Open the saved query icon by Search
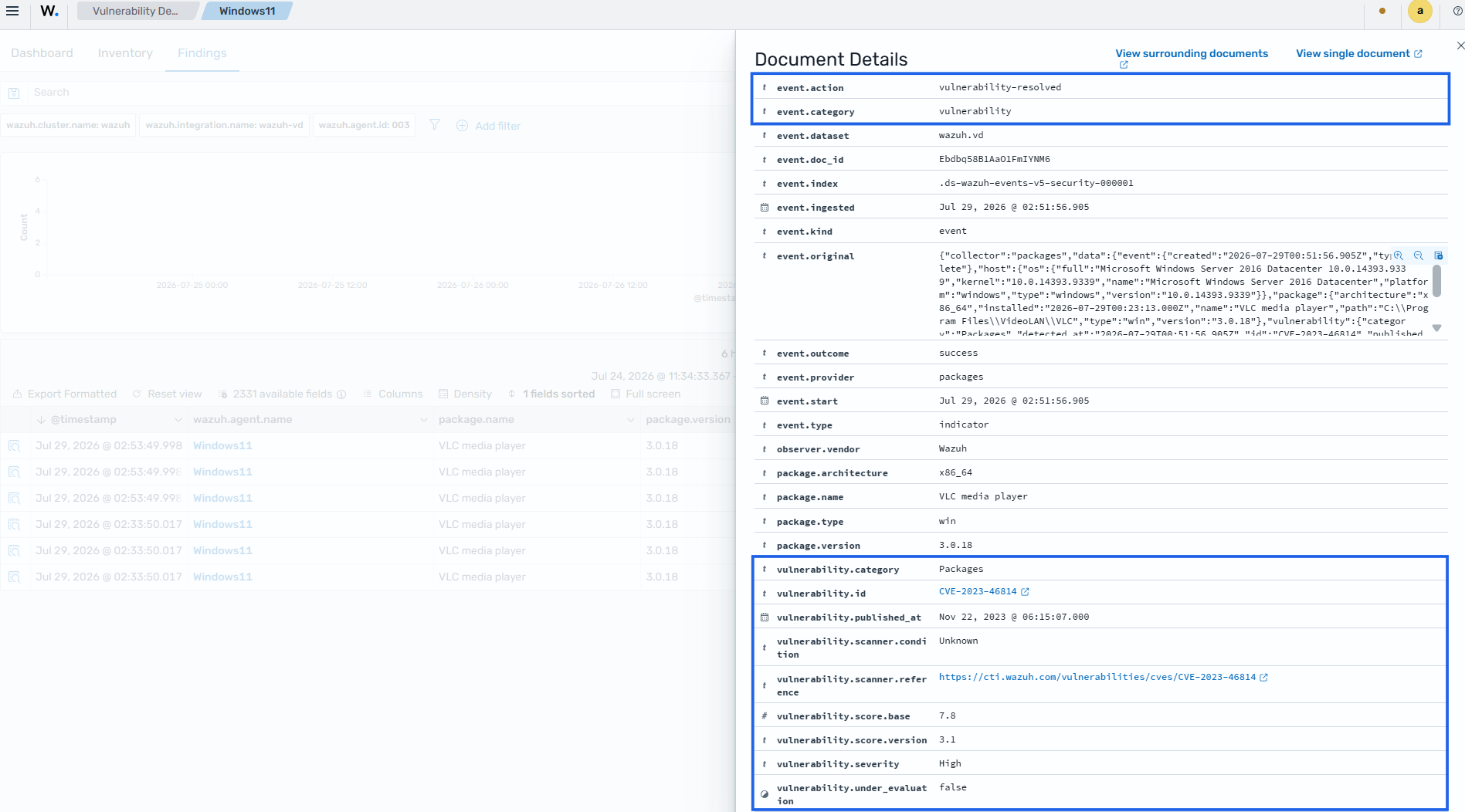The image size is (1465, 812). (x=14, y=93)
